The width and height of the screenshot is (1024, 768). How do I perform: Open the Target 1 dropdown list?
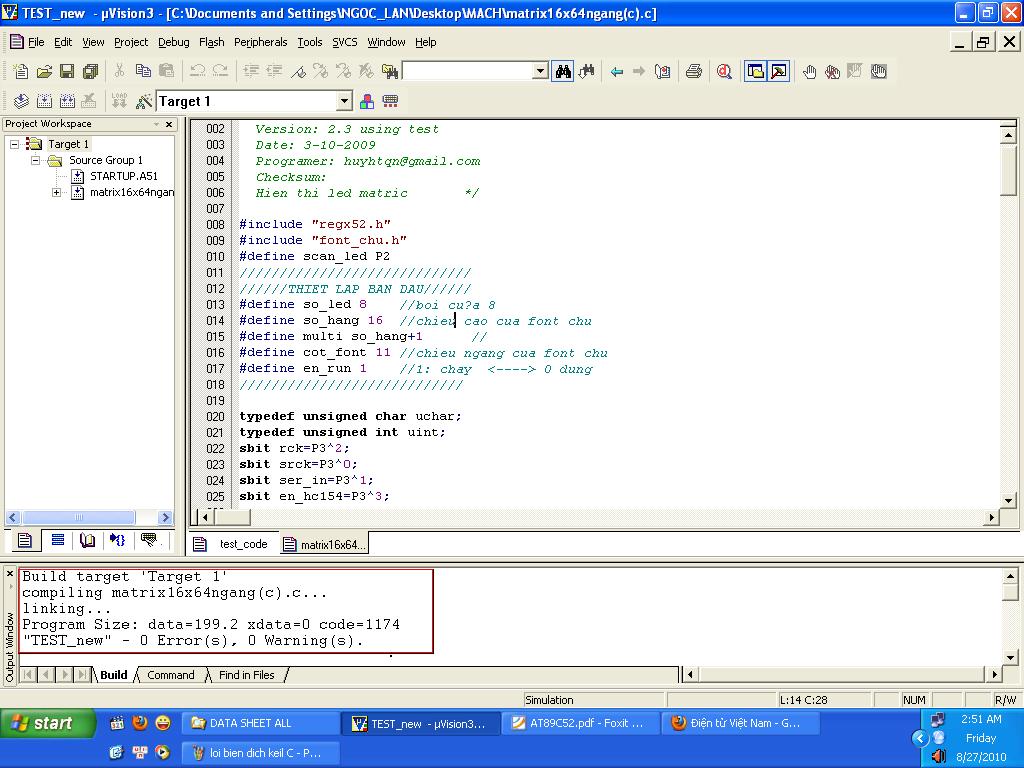(344, 101)
